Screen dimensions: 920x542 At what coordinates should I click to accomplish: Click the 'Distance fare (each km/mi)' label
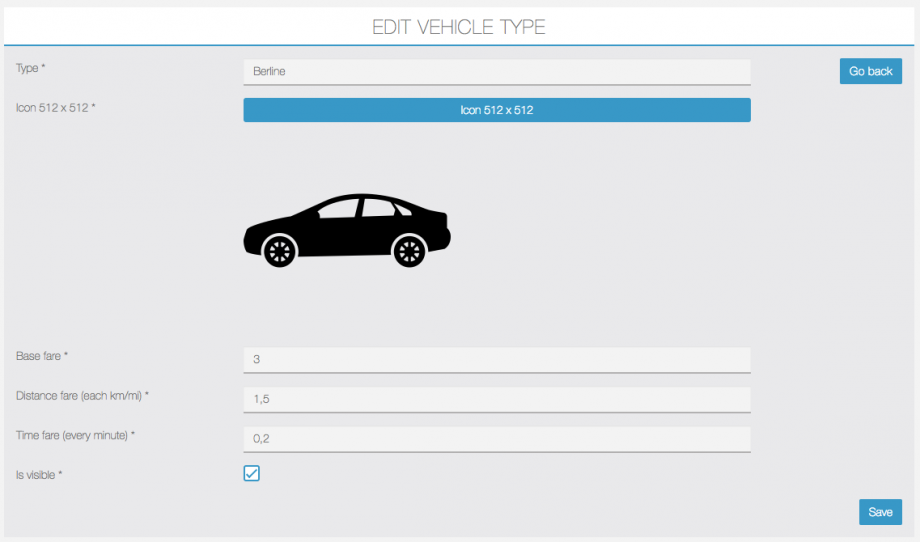tap(82, 396)
